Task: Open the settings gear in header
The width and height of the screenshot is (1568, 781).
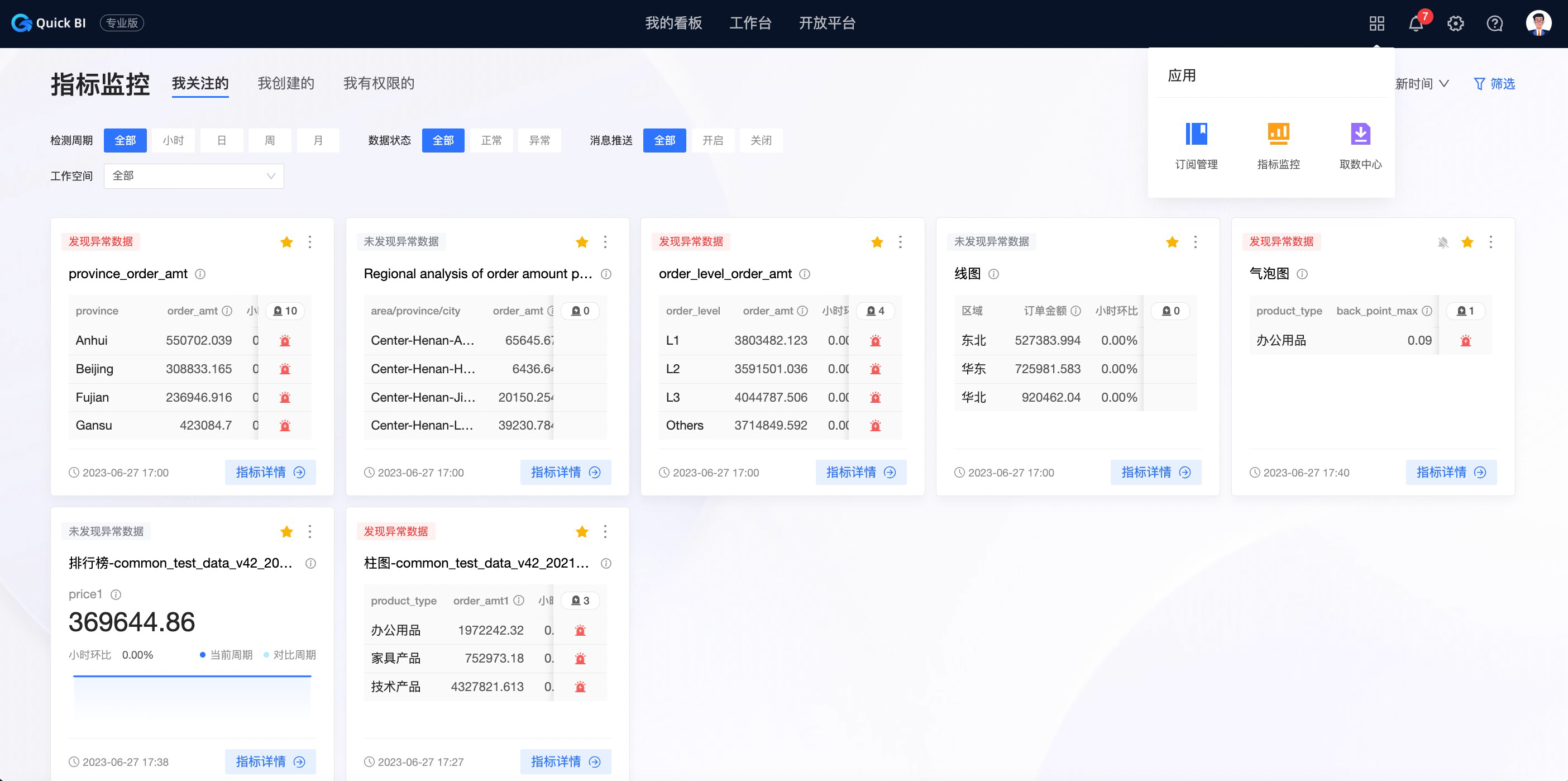Action: tap(1455, 23)
